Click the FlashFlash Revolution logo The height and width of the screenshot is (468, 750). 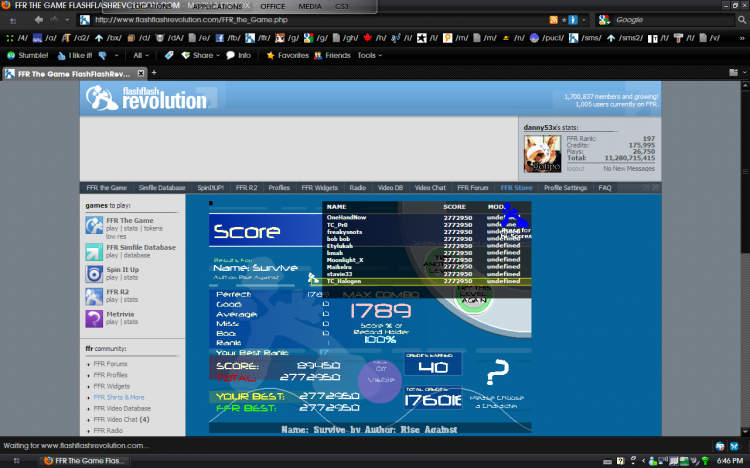coord(146,98)
